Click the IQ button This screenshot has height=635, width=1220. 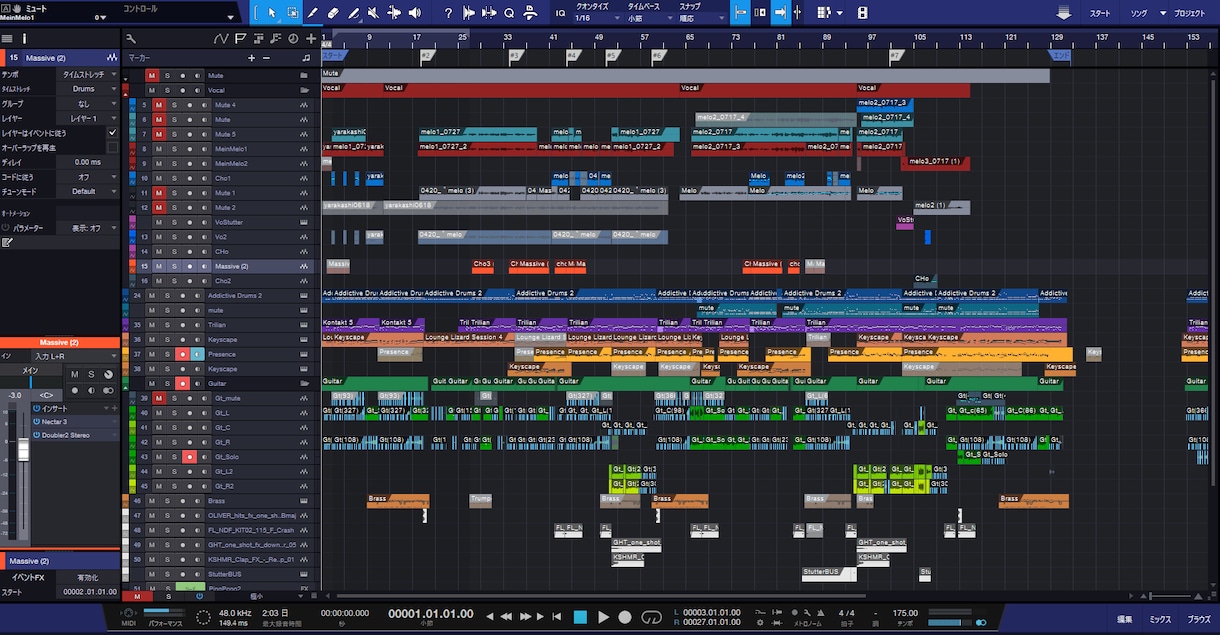(560, 13)
